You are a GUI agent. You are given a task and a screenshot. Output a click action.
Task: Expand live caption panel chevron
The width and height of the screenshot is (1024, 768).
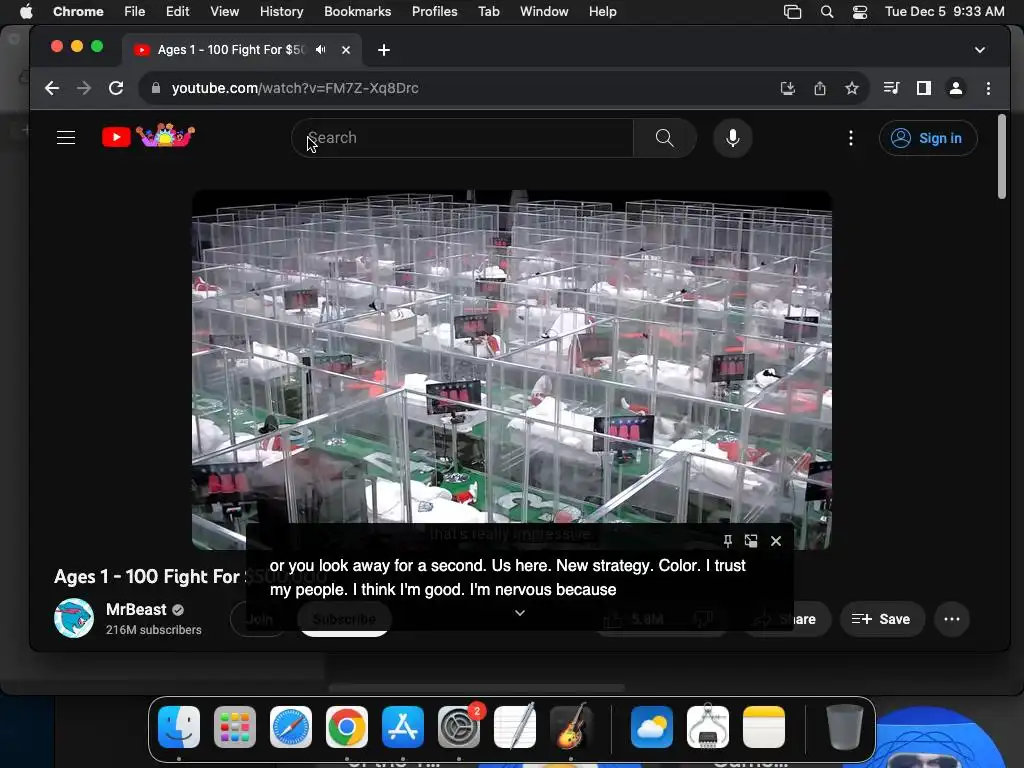coord(520,613)
